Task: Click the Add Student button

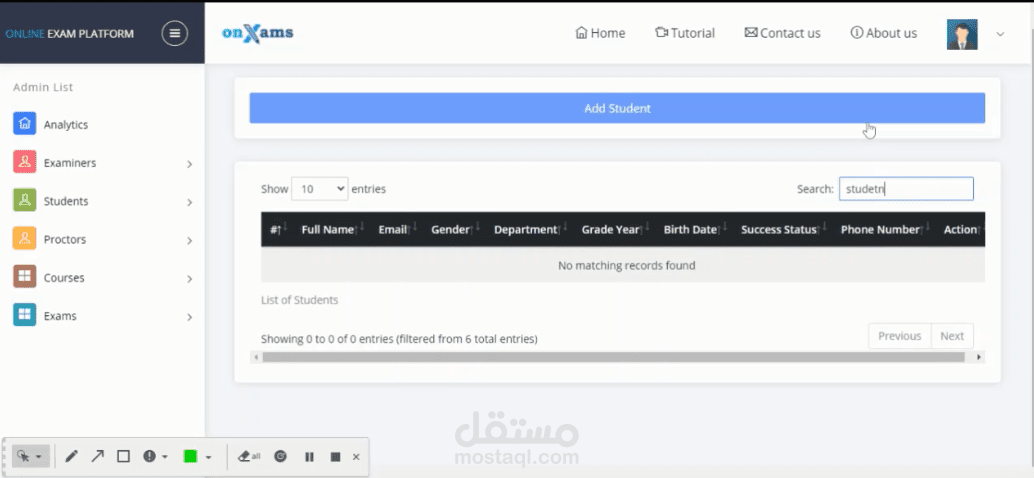Action: (617, 108)
